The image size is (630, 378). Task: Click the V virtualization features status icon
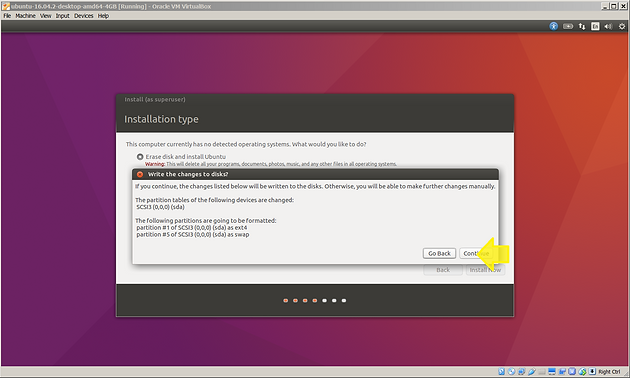click(x=572, y=372)
